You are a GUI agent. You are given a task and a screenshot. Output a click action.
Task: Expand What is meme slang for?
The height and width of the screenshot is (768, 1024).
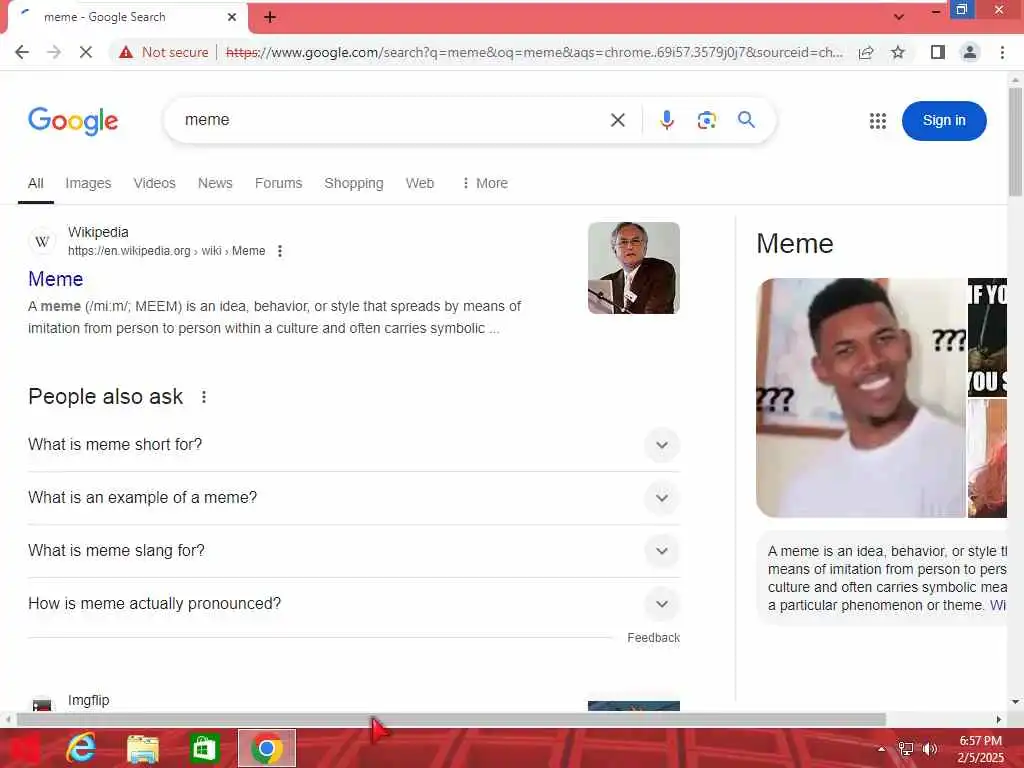click(x=353, y=551)
